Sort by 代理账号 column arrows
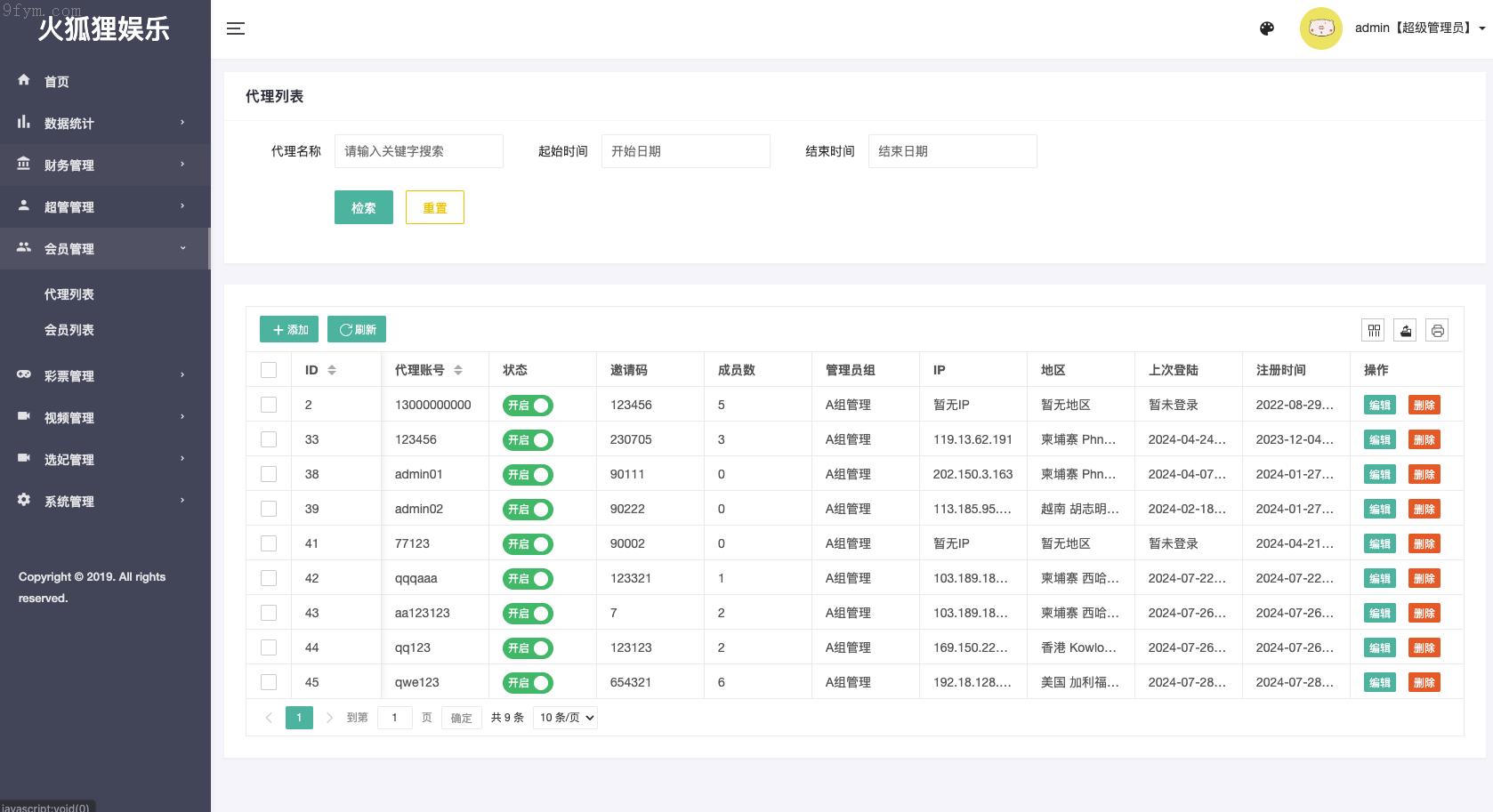1493x812 pixels. tap(458, 370)
